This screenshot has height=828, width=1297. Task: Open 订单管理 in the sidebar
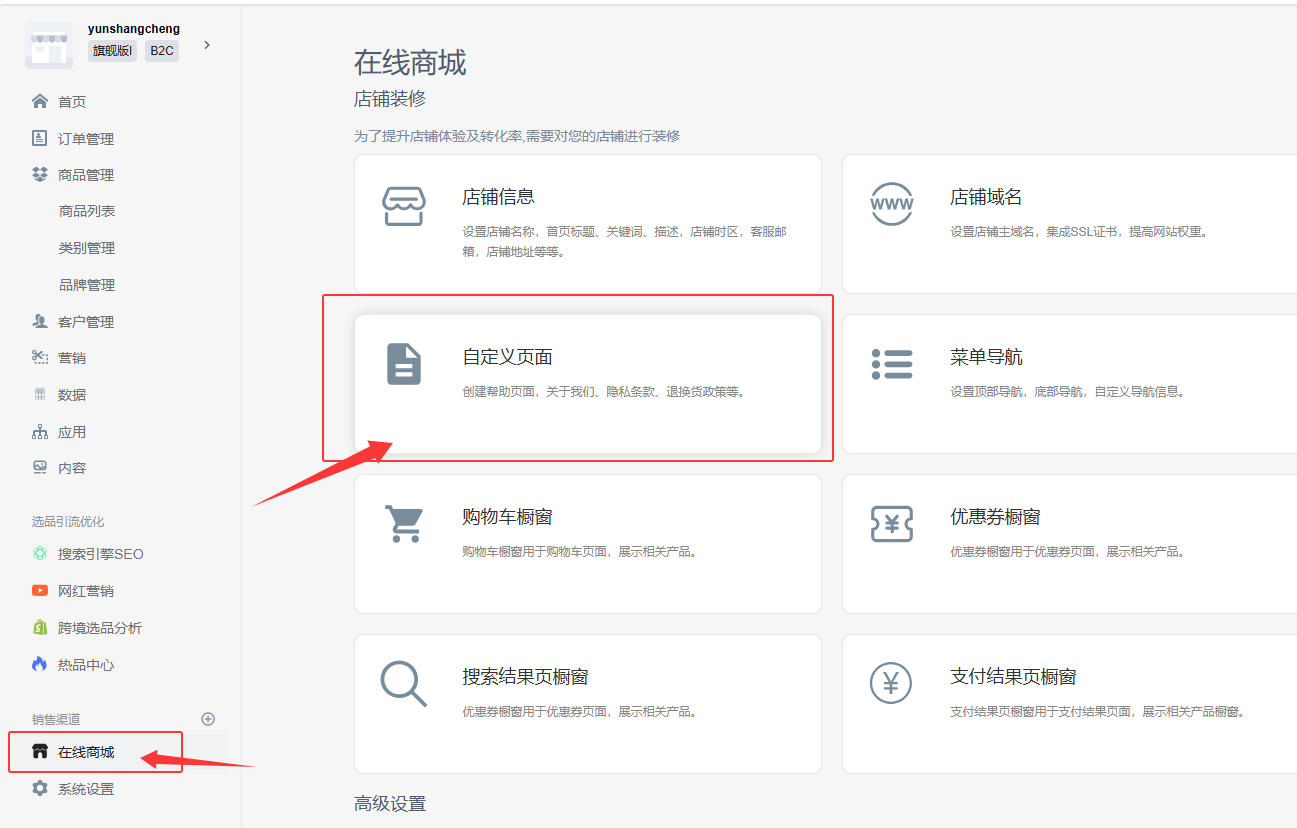(86, 139)
